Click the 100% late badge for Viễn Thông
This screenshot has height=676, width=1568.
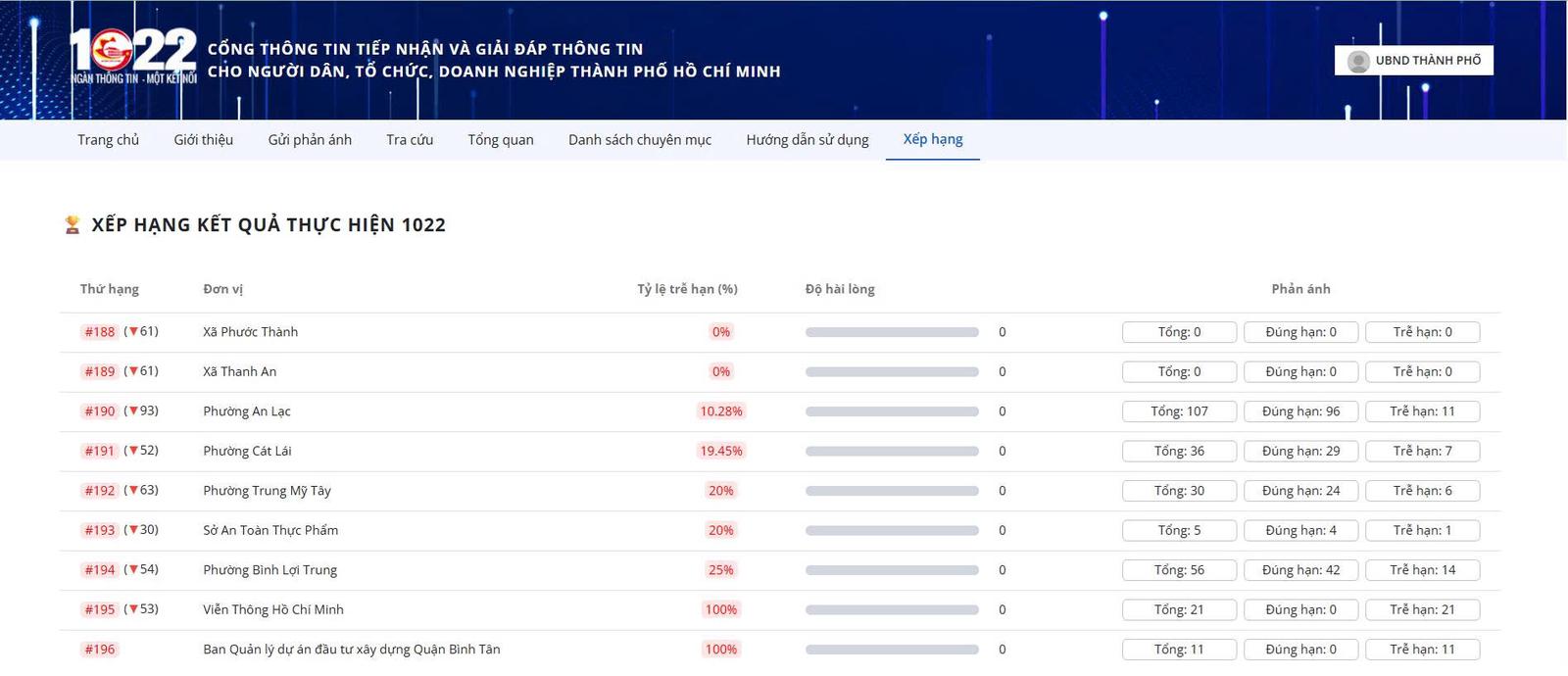(720, 609)
